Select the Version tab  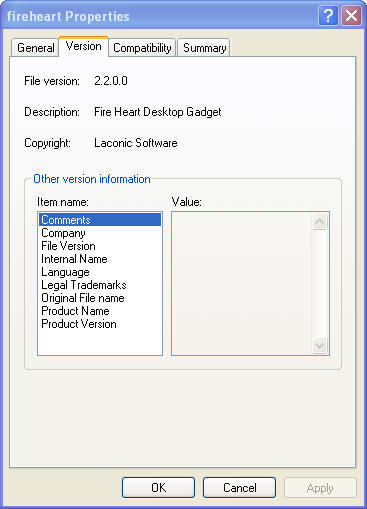point(84,46)
